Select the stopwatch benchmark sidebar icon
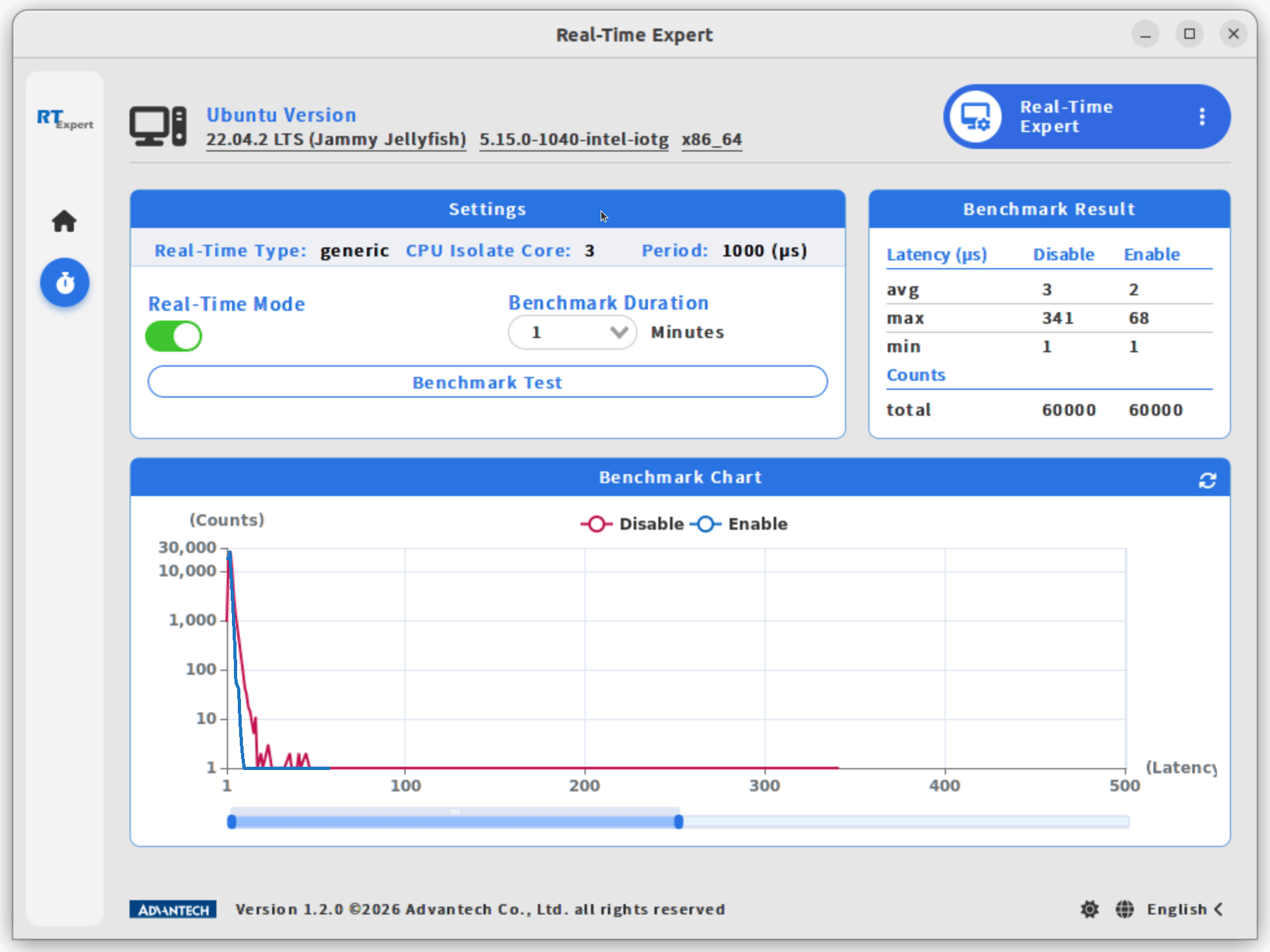Image resolution: width=1270 pixels, height=952 pixels. pos(65,282)
